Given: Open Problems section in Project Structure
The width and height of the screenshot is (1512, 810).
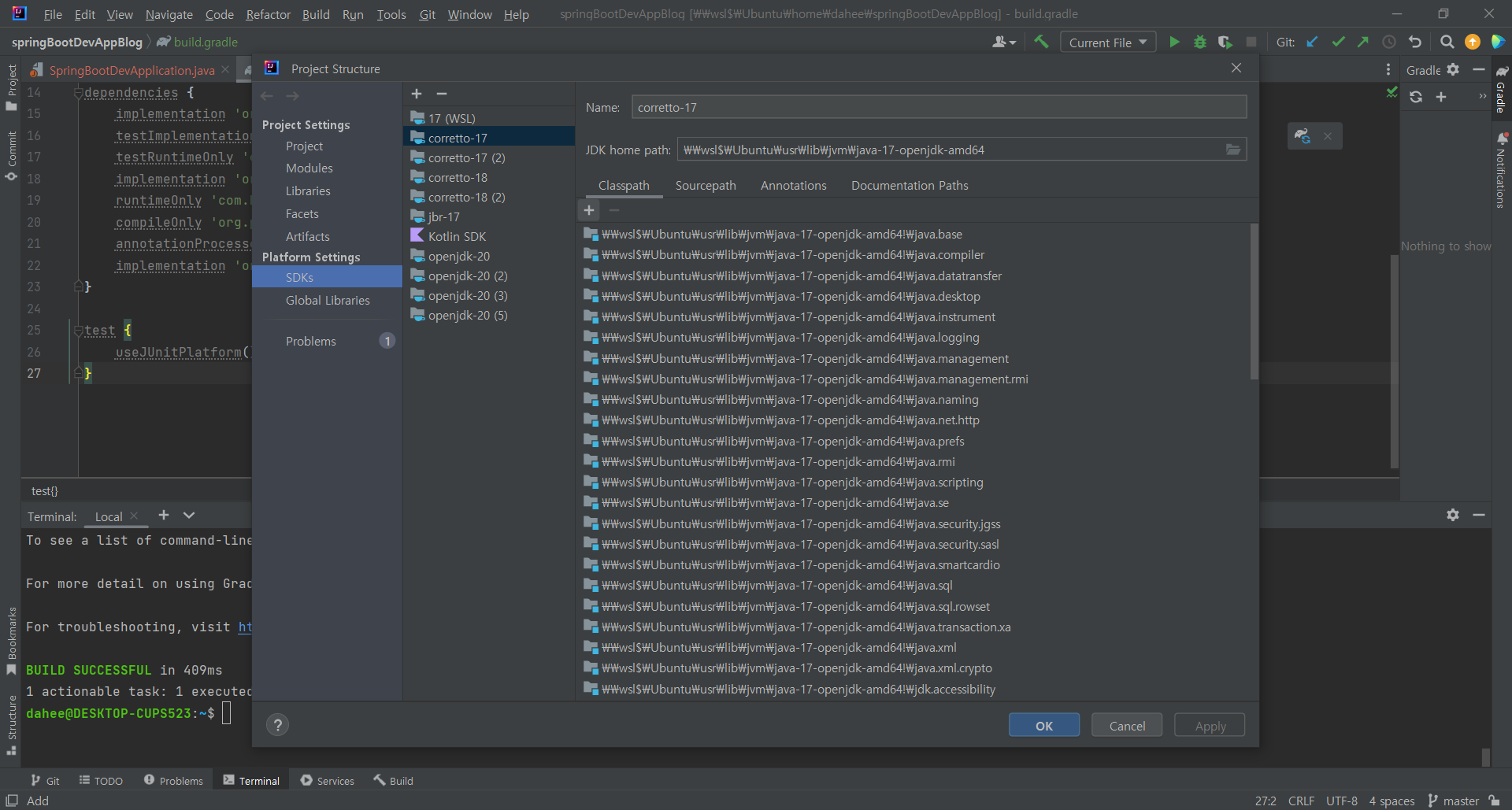Looking at the screenshot, I should tap(311, 342).
